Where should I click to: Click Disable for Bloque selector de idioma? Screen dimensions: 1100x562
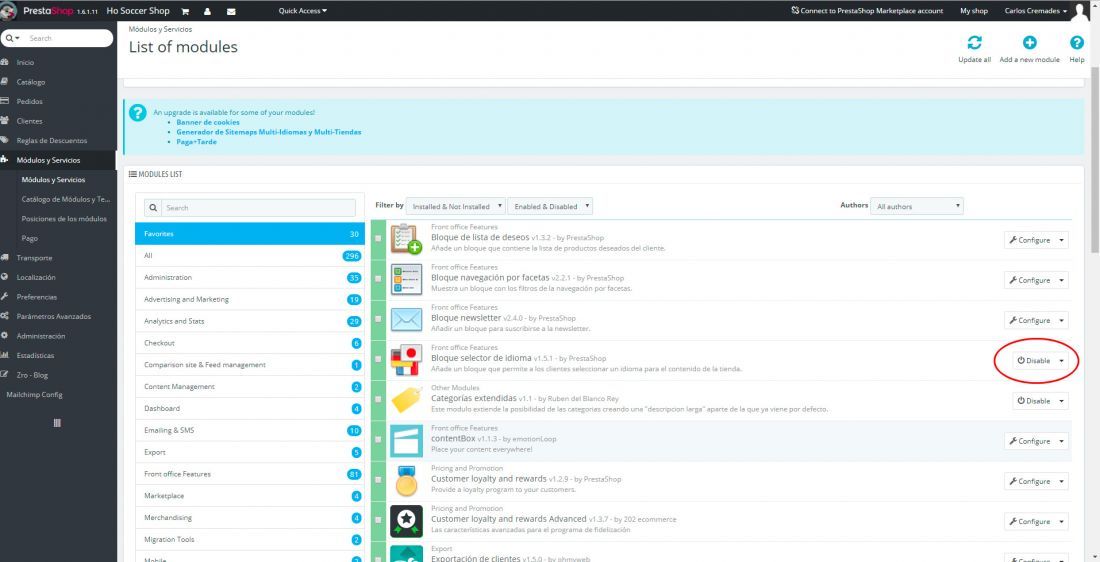[x=1033, y=361]
